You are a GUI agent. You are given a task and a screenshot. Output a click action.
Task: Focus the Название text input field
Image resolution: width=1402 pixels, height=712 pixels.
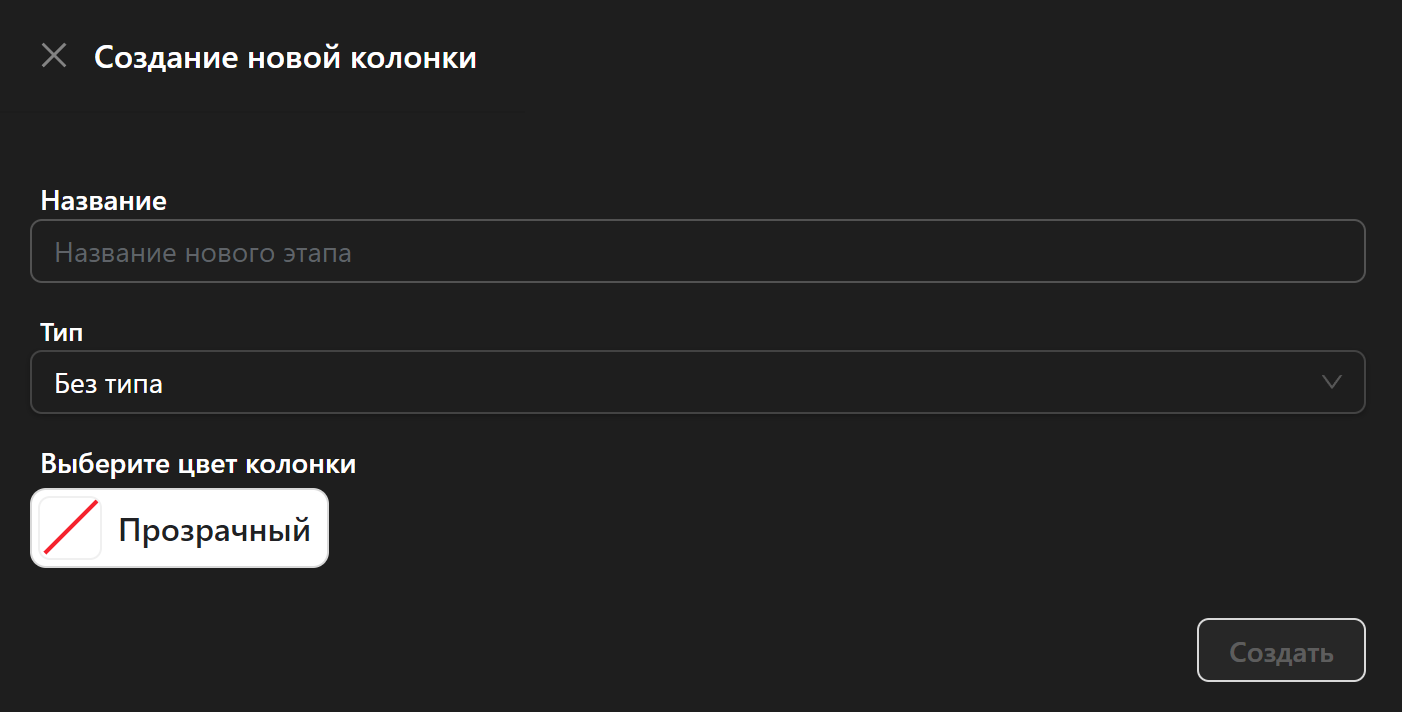coord(697,251)
